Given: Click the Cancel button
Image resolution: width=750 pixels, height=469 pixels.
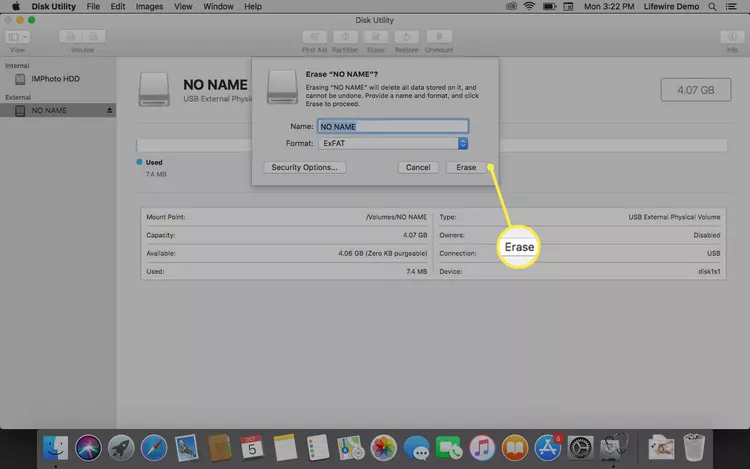Looking at the screenshot, I should [418, 167].
